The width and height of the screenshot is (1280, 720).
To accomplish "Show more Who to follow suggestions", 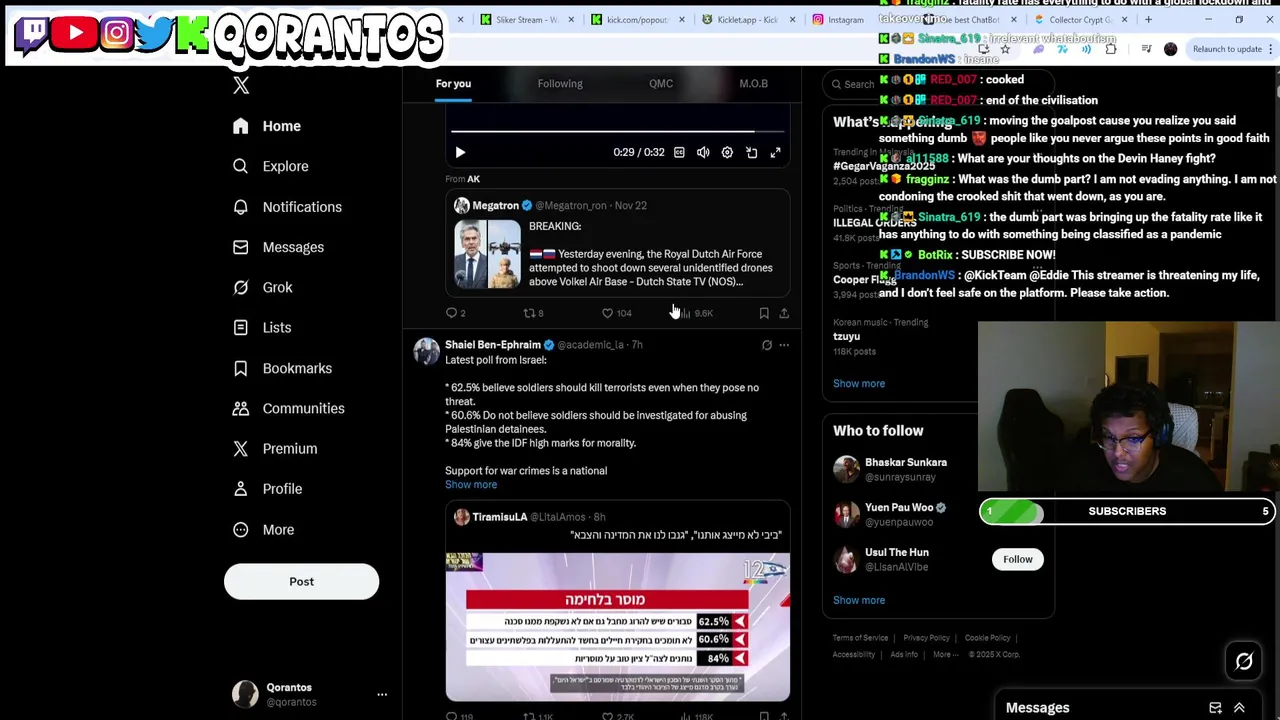I will (859, 600).
